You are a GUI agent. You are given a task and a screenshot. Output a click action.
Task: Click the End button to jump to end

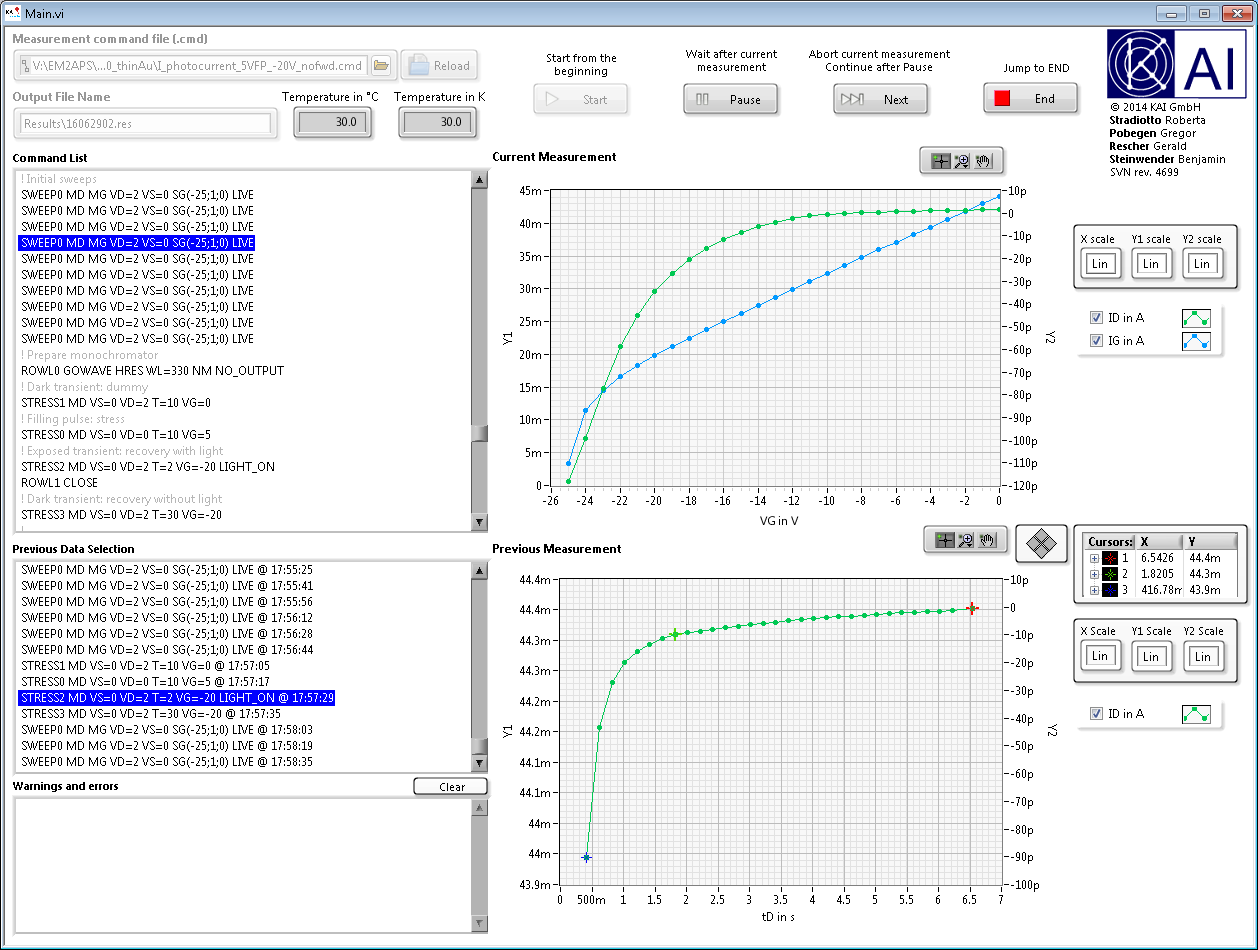click(x=1031, y=99)
